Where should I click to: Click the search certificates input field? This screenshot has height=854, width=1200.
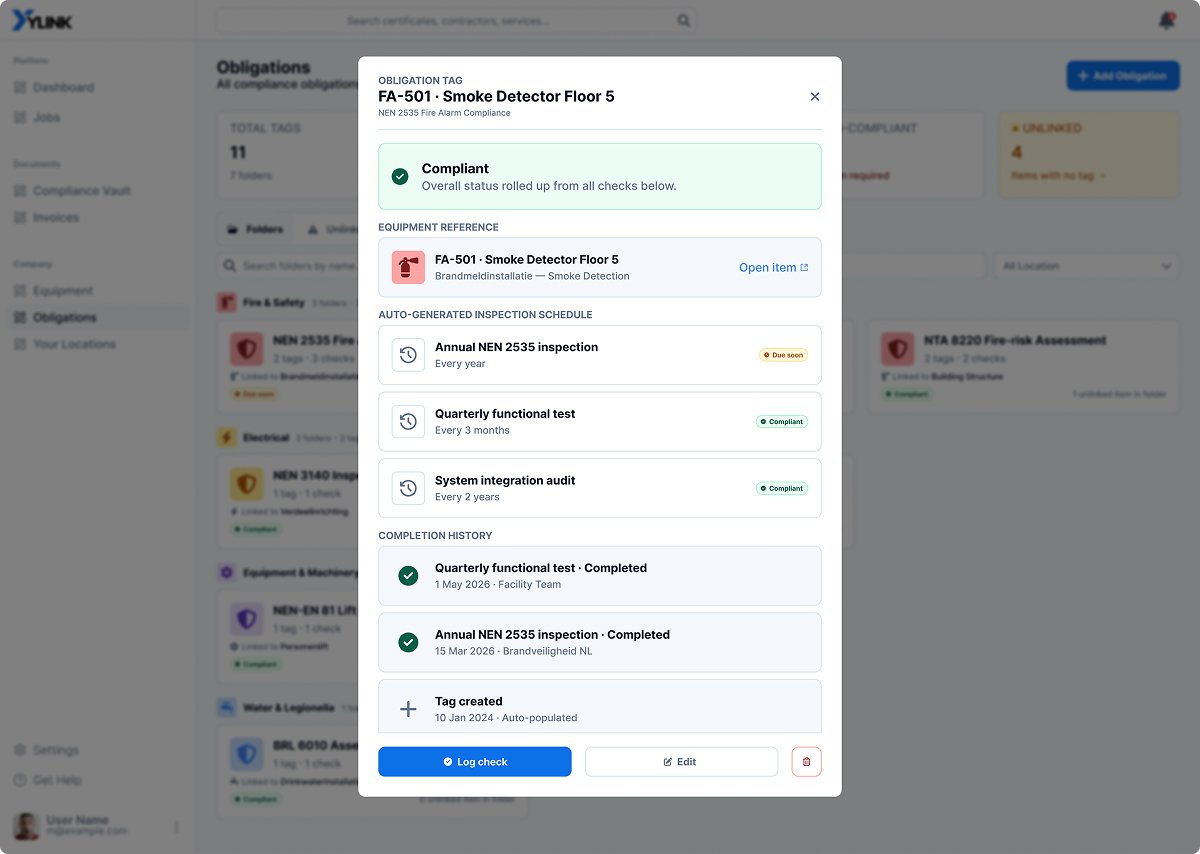(x=456, y=20)
